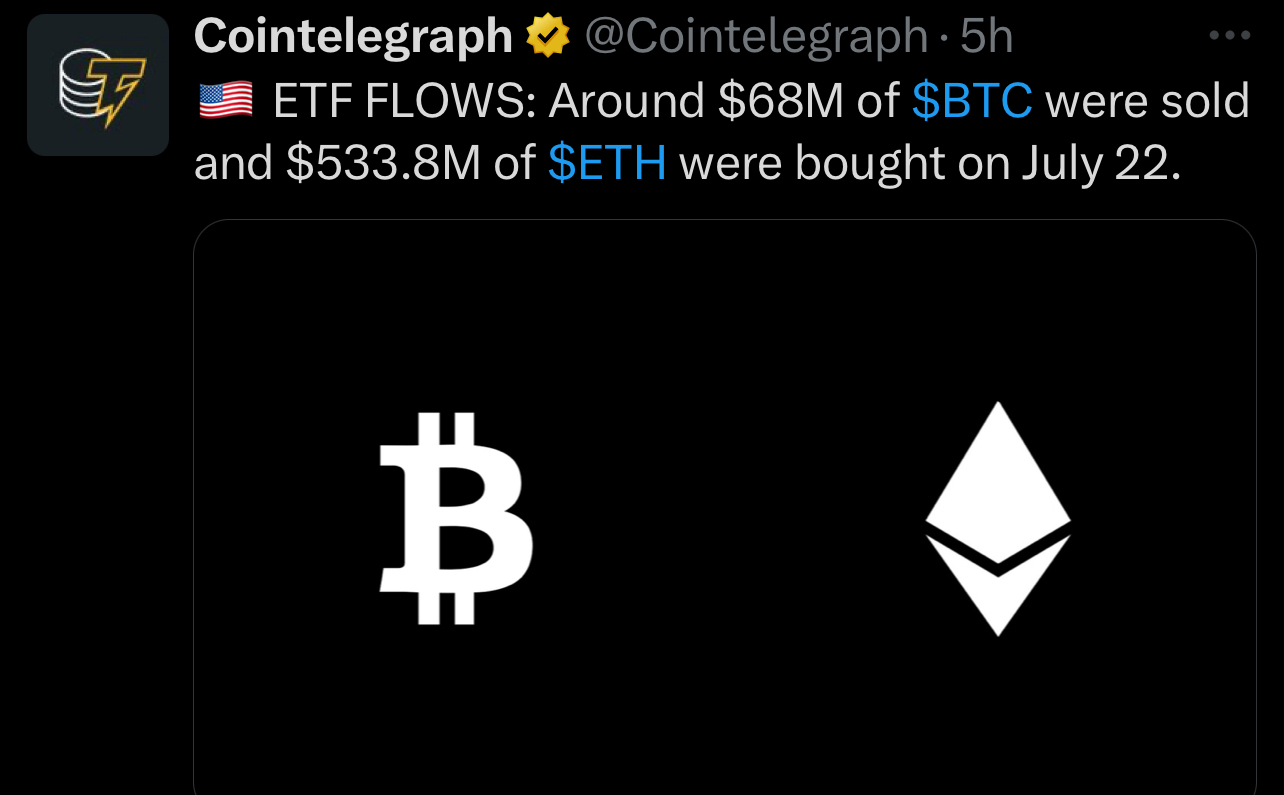Click the US flag emoji in the tweet
1284x795 pixels.
click(222, 99)
